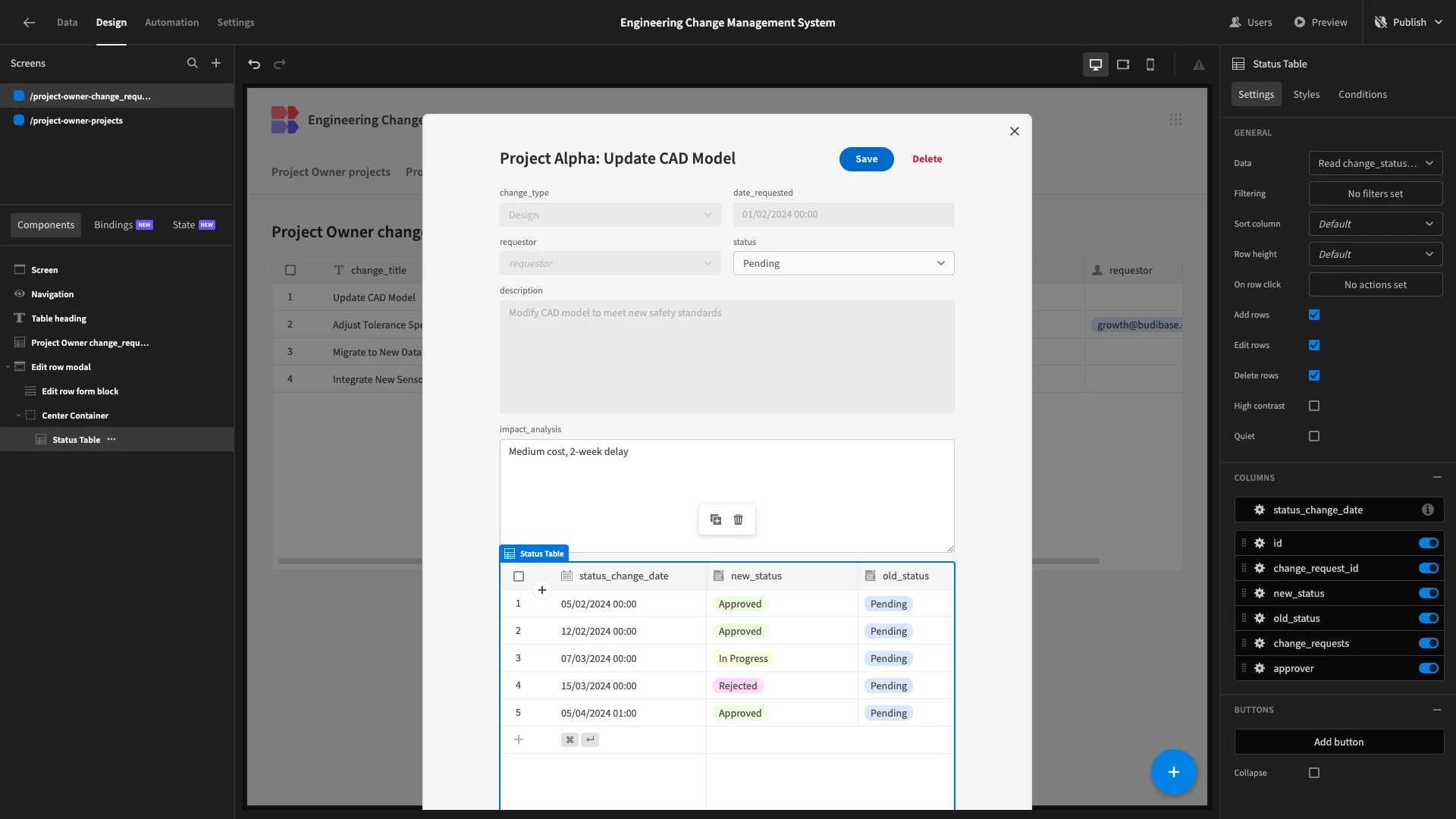
Task: Search screens with magnifier icon
Action: point(193,64)
